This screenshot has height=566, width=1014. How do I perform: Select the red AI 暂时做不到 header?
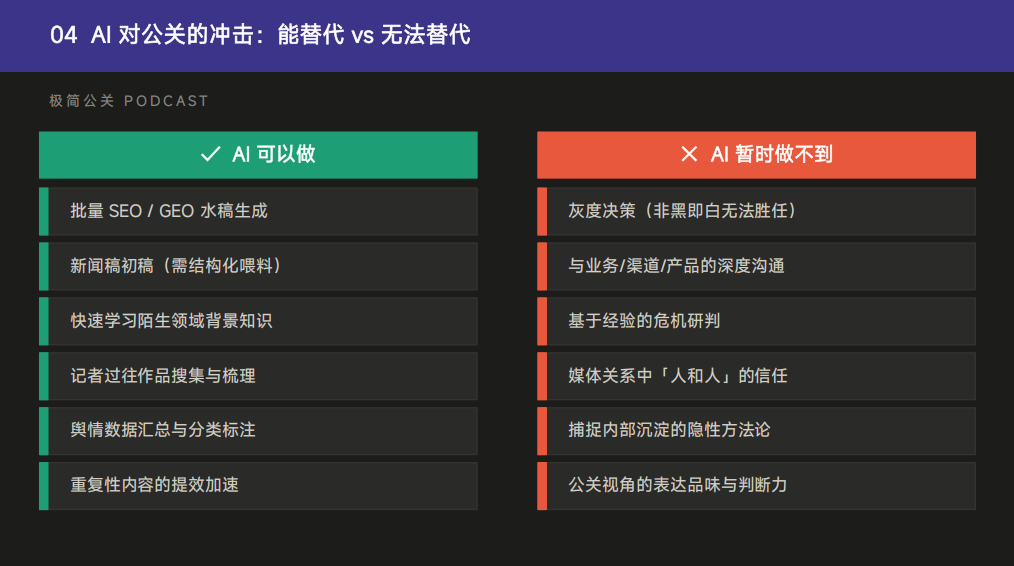pyautogui.click(x=756, y=155)
